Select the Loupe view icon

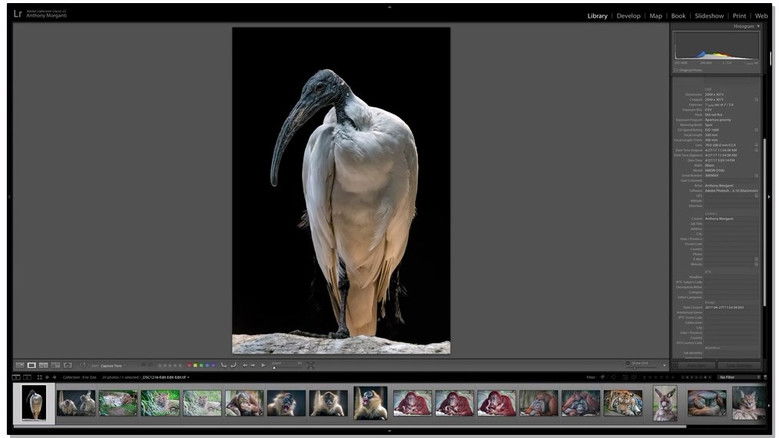pos(31,365)
